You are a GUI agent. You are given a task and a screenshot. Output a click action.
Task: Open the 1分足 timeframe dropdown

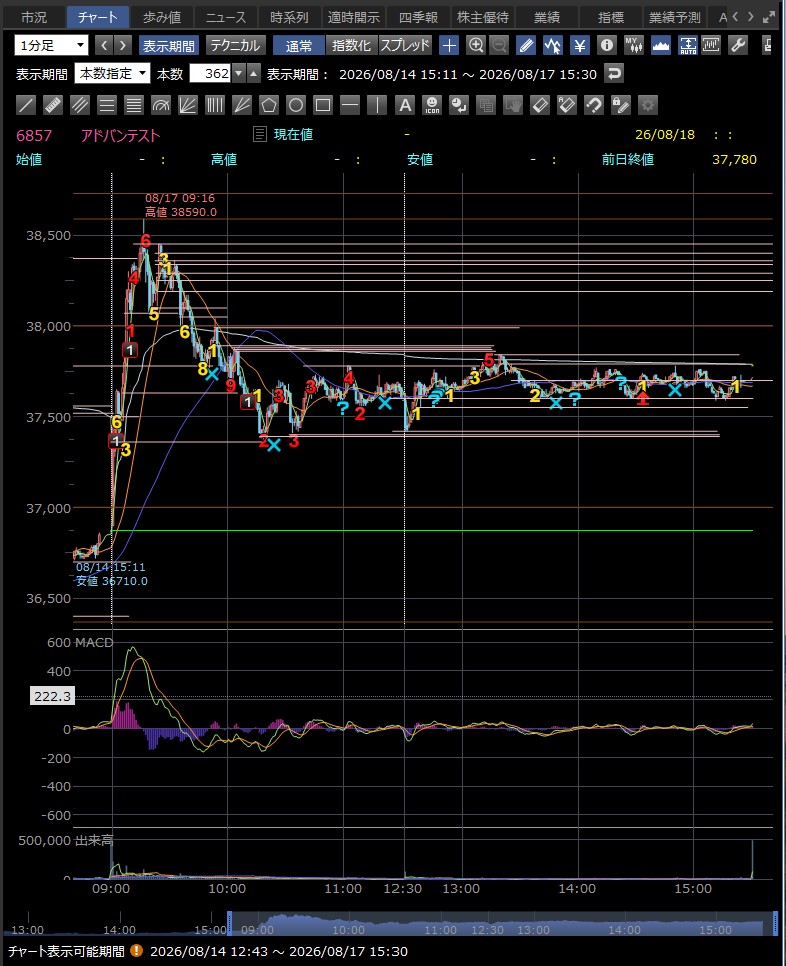point(51,46)
